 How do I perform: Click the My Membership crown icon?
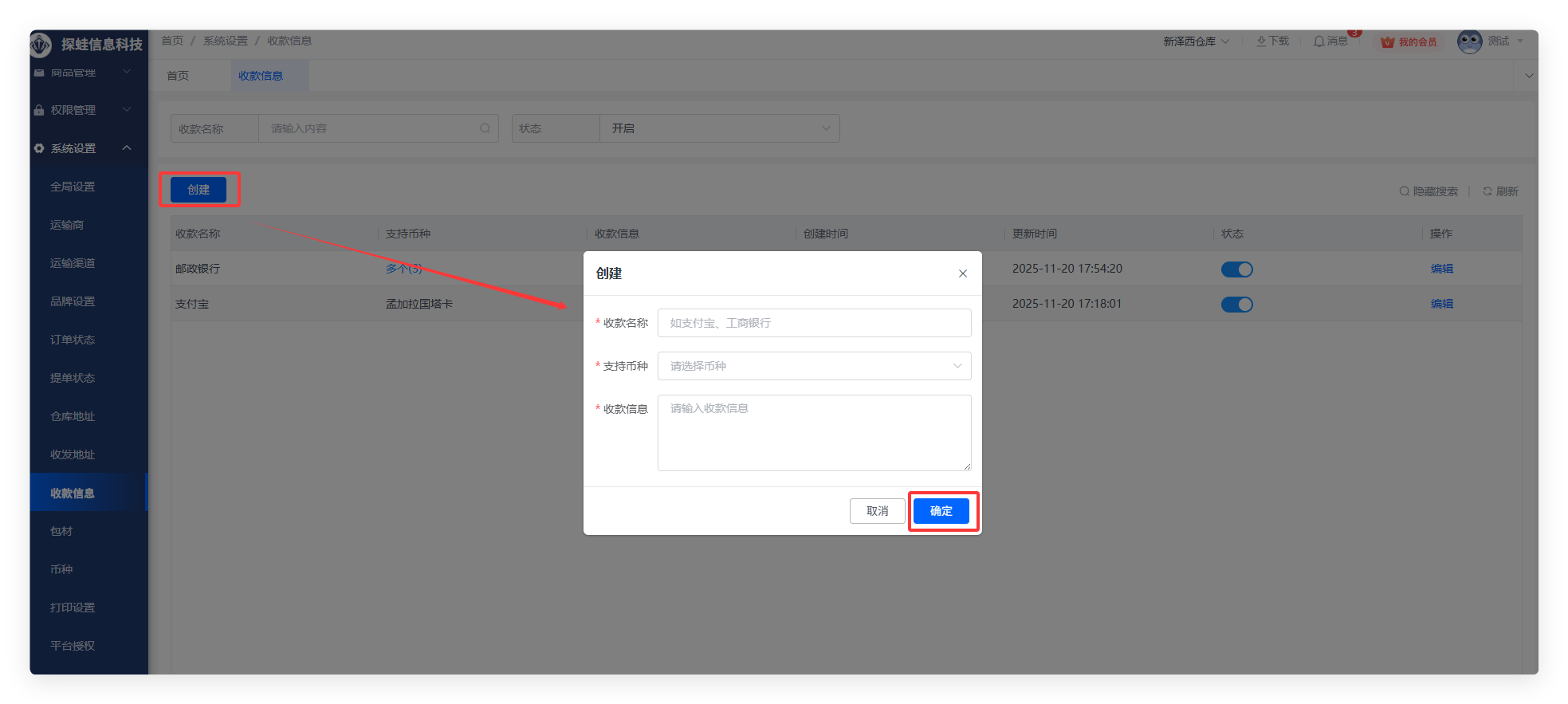coord(1388,42)
